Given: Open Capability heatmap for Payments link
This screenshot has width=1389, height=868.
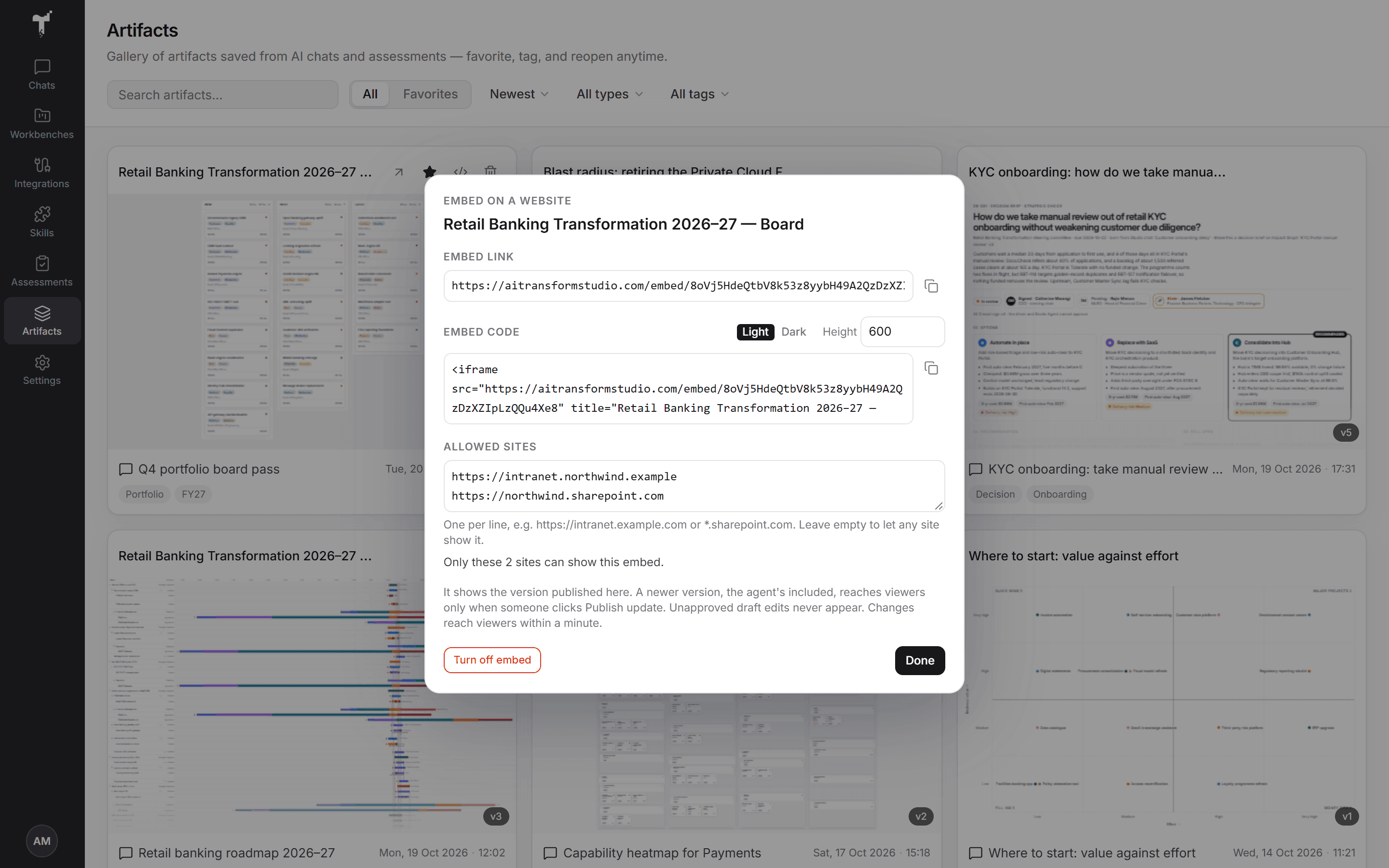Looking at the screenshot, I should [652, 853].
